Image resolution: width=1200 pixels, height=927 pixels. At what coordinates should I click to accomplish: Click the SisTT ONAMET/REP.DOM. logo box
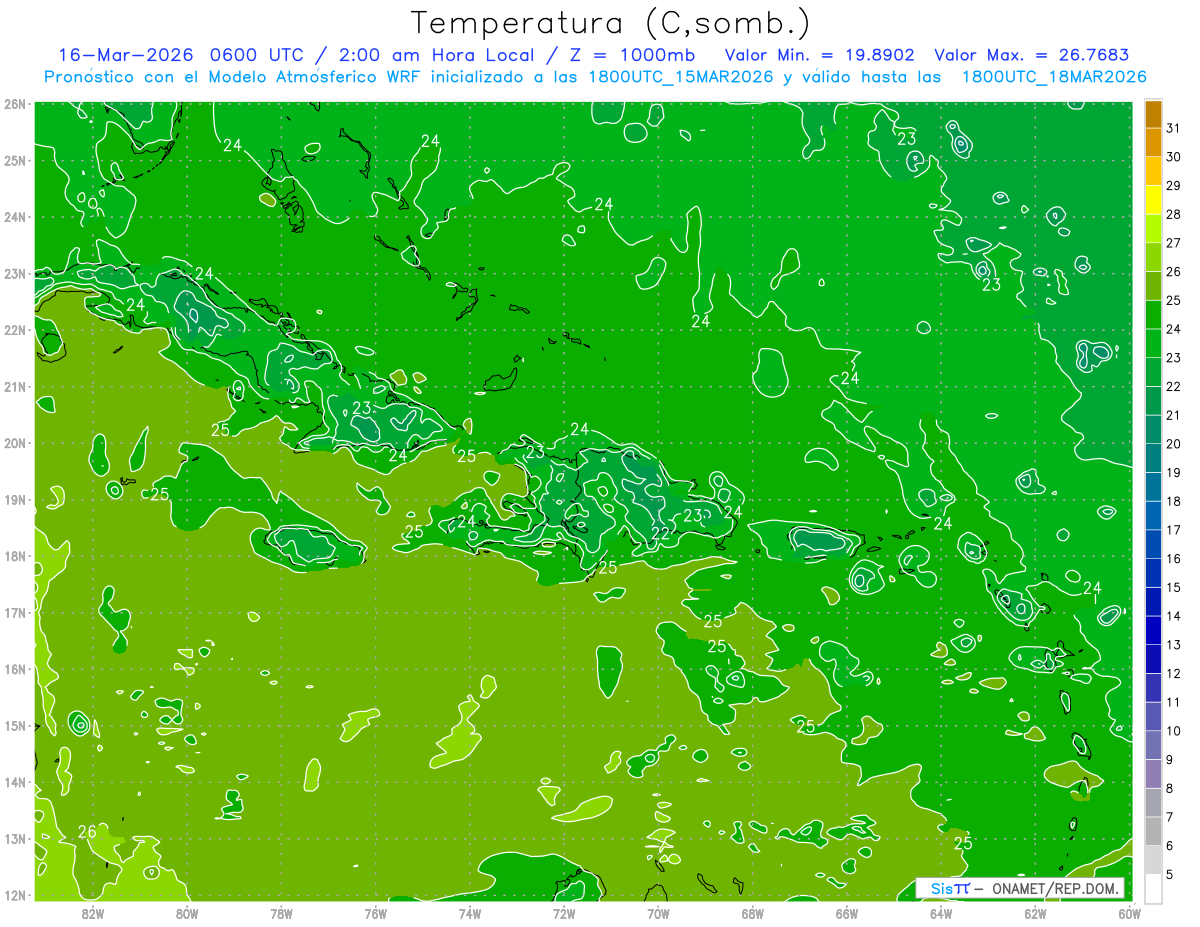pyautogui.click(x=1020, y=888)
